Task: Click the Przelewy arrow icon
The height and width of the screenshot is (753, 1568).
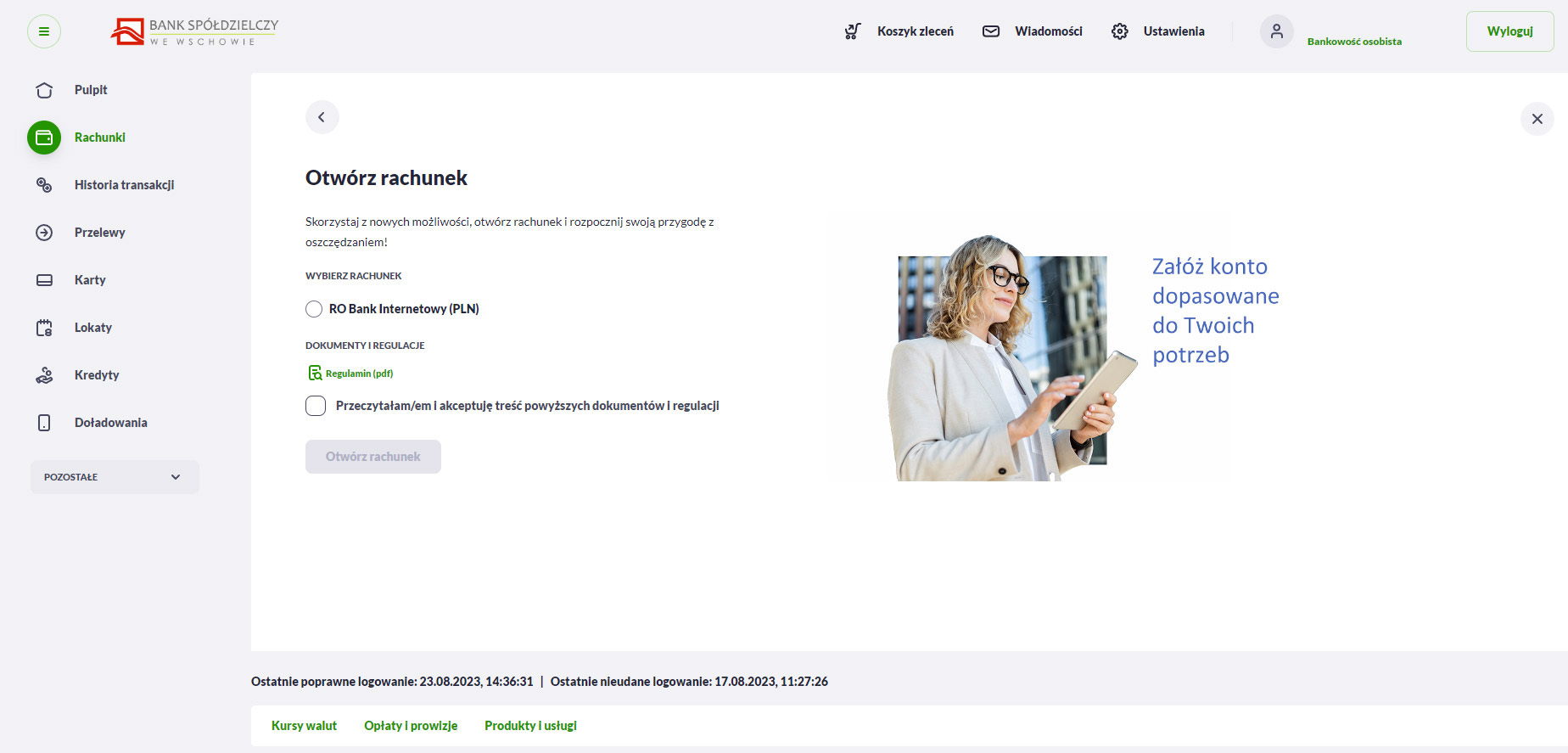Action: (x=44, y=233)
